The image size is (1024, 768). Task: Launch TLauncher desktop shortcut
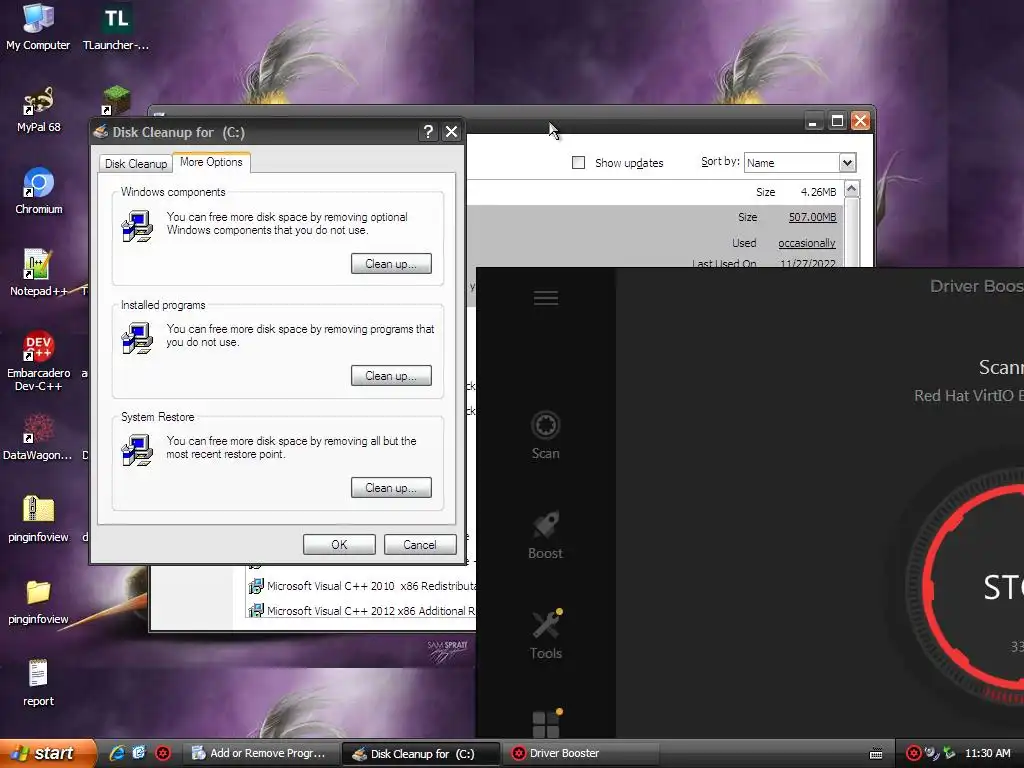click(116, 26)
